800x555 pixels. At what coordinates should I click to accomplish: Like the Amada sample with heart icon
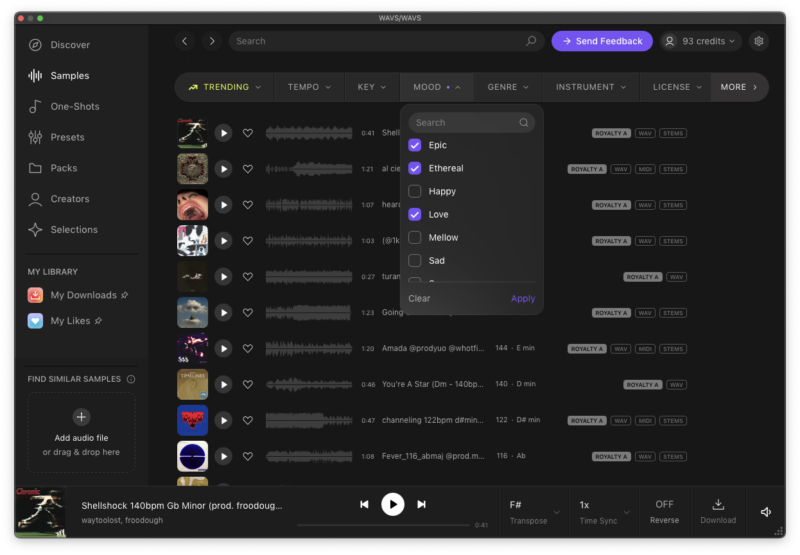pos(248,349)
